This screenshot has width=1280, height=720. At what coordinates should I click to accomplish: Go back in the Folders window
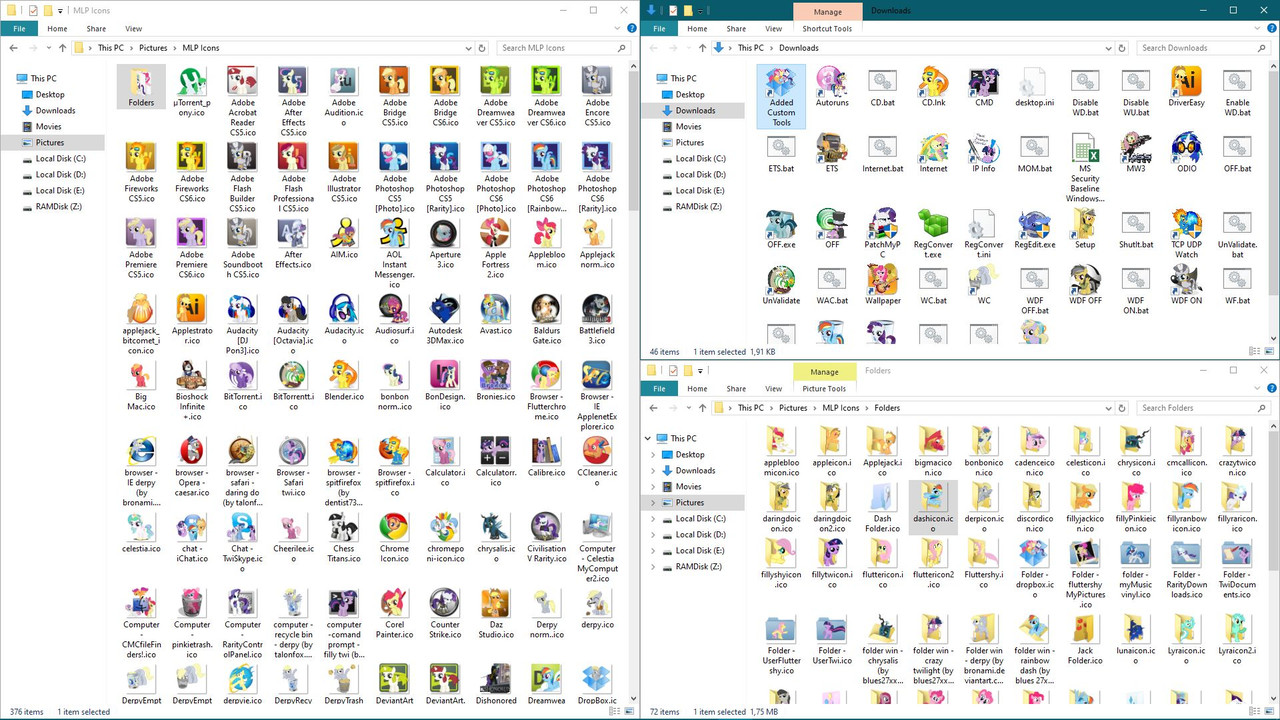tap(653, 408)
